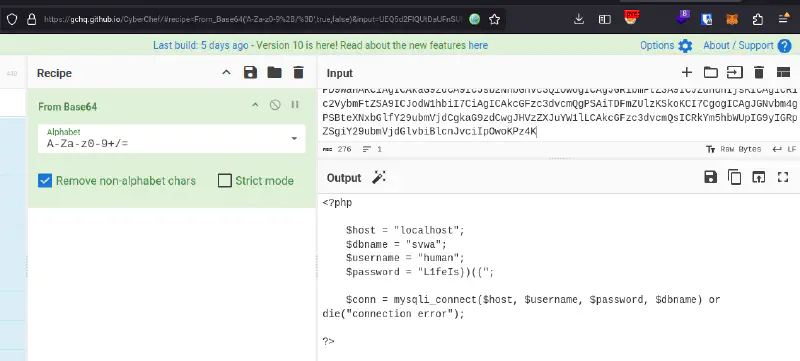
Task: Add a new input tab
Action: click(687, 72)
